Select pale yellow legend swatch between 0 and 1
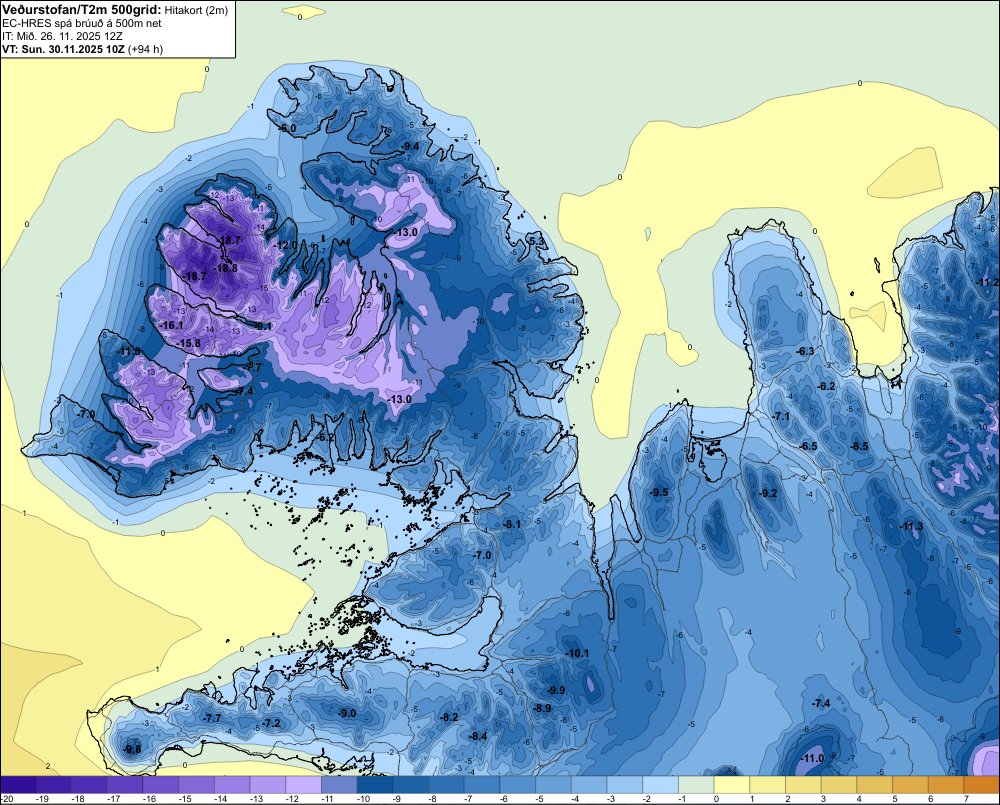Viewport: 1000px width, 805px height. click(x=732, y=785)
